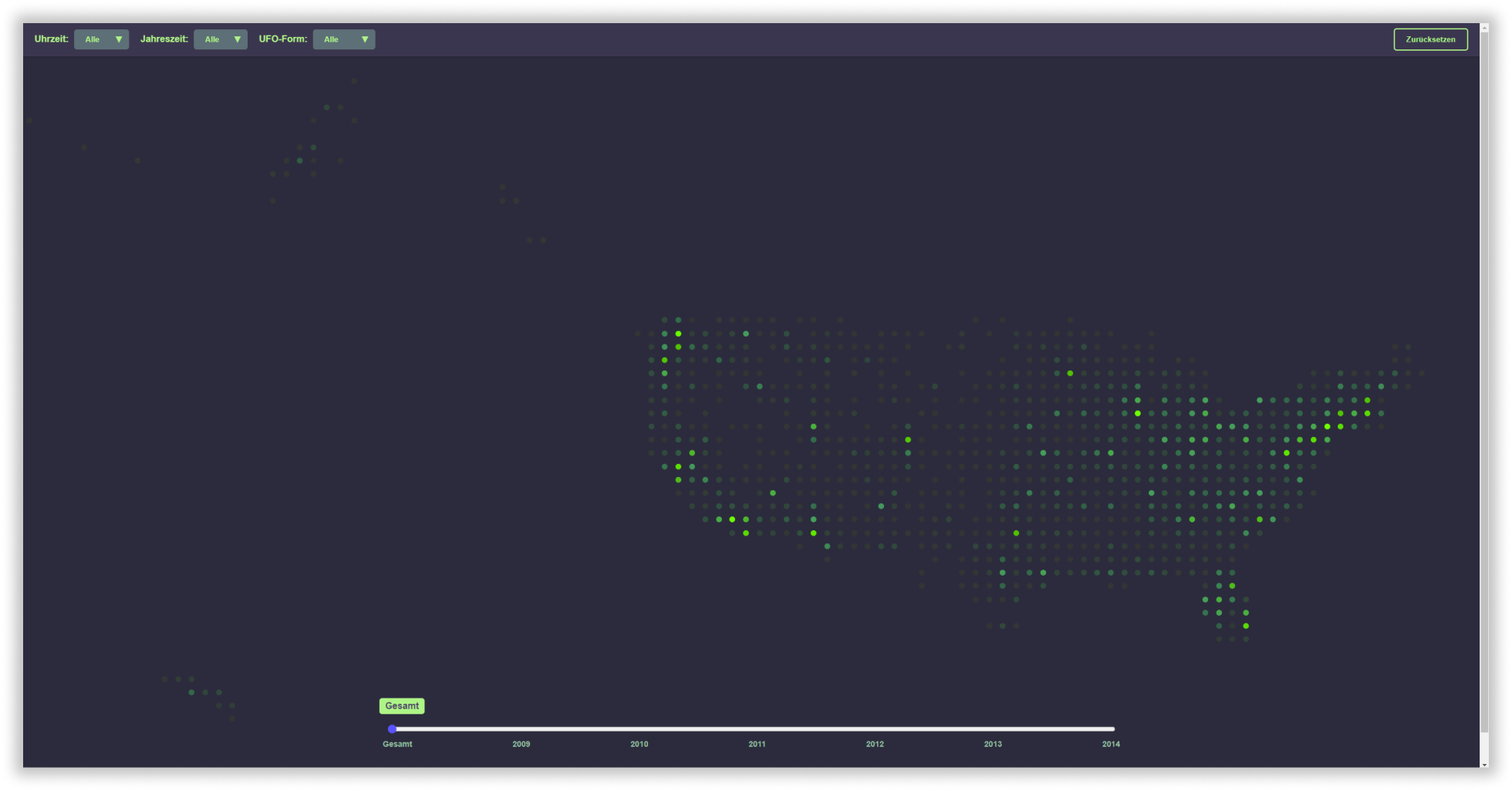Image resolution: width=1512 pixels, height=791 pixels.
Task: Click the Uhrzeit filter label text
Action: pyautogui.click(x=51, y=39)
